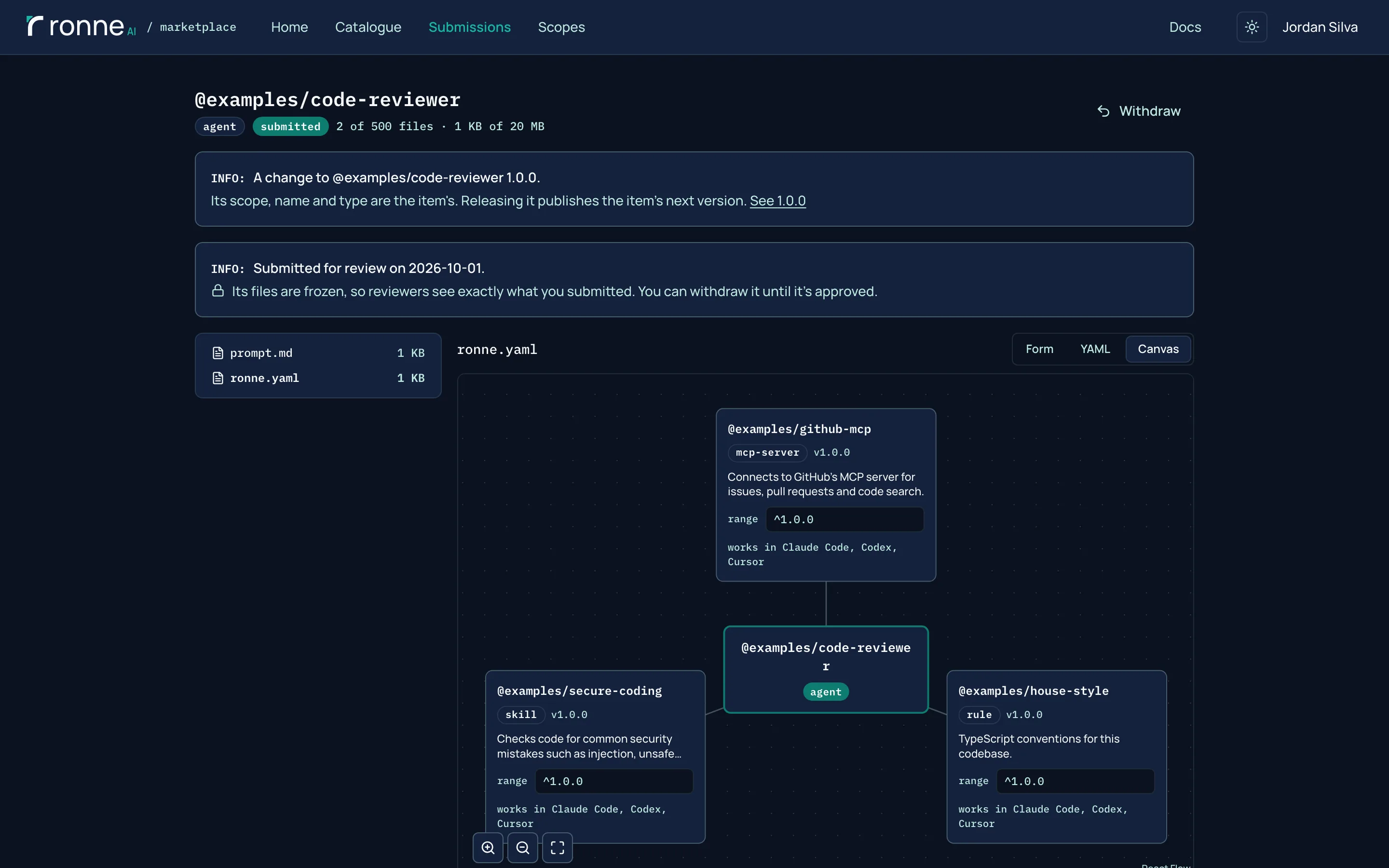Click the mcp-server type badge
Image resolution: width=1389 pixels, height=868 pixels.
[x=767, y=452]
